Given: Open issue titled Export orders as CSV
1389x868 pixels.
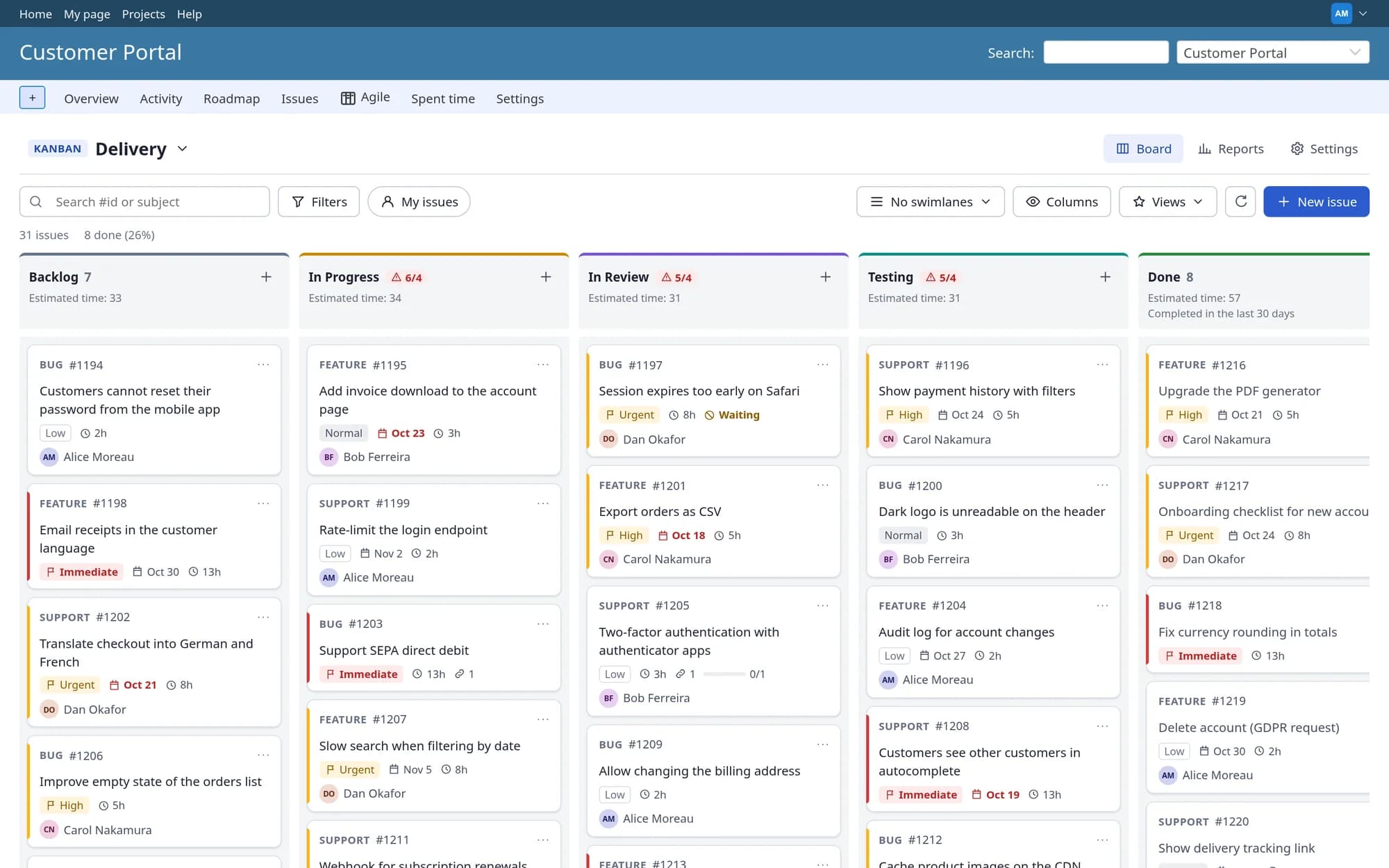Looking at the screenshot, I should [x=660, y=511].
